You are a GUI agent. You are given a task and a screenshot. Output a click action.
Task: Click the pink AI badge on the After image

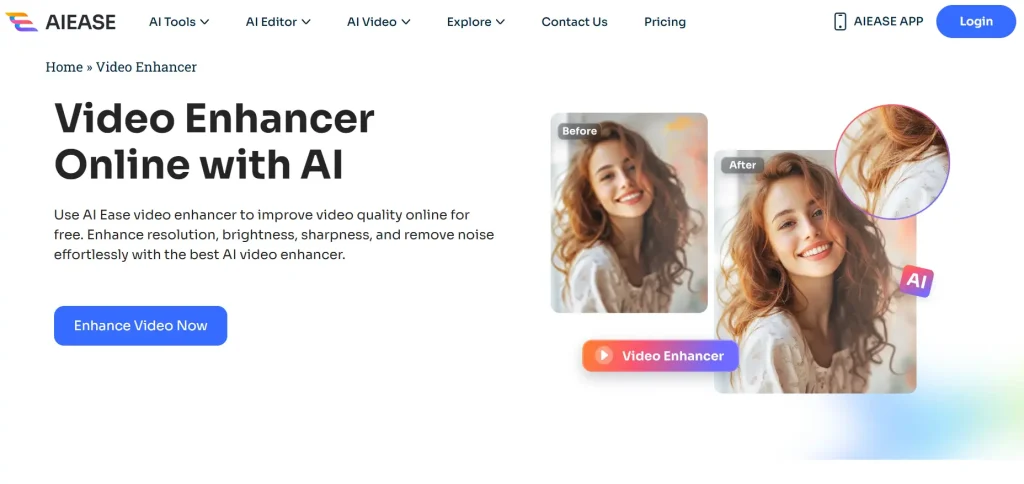pyautogui.click(x=916, y=283)
